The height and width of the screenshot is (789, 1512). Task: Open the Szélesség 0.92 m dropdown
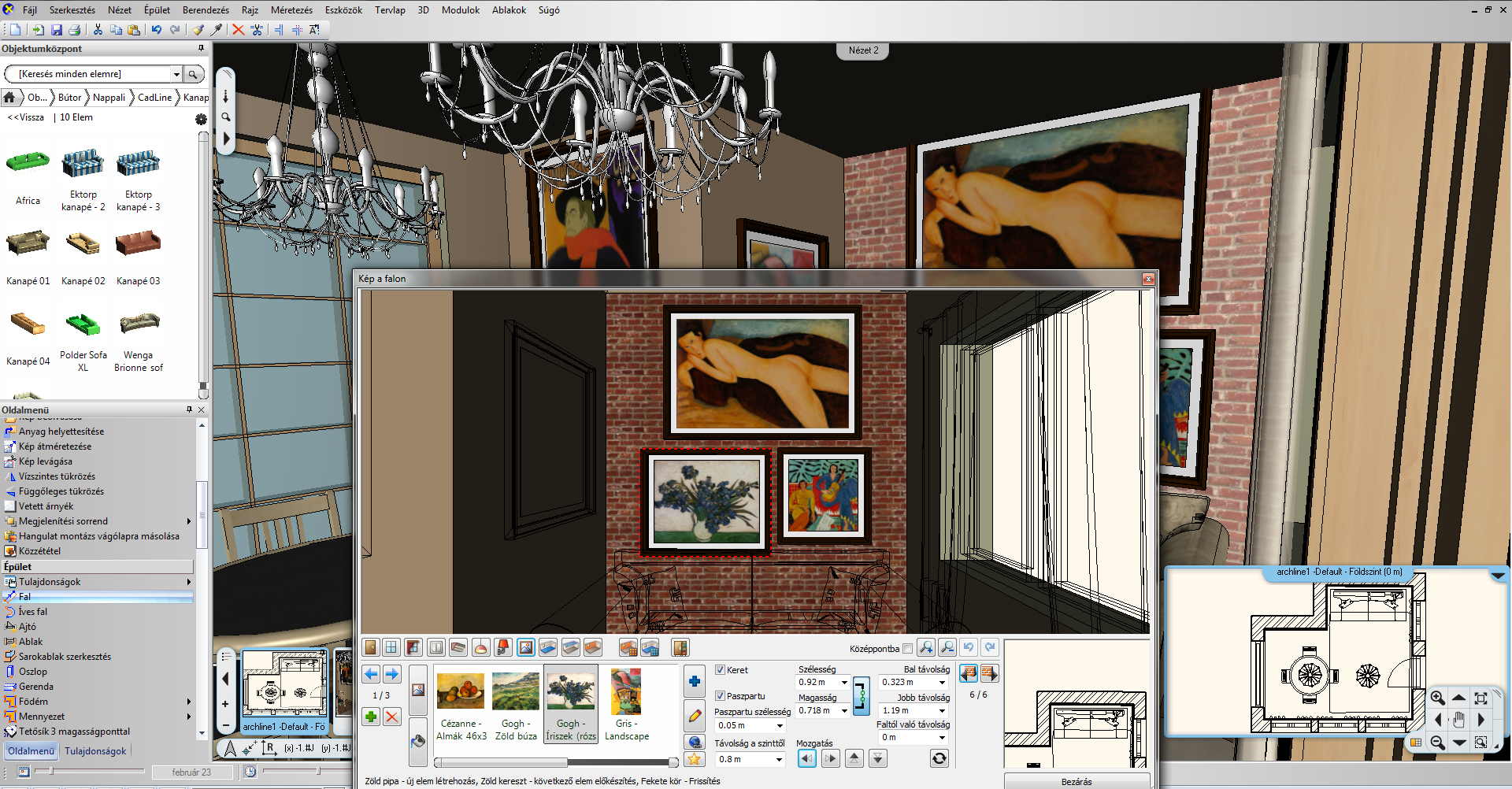click(844, 683)
